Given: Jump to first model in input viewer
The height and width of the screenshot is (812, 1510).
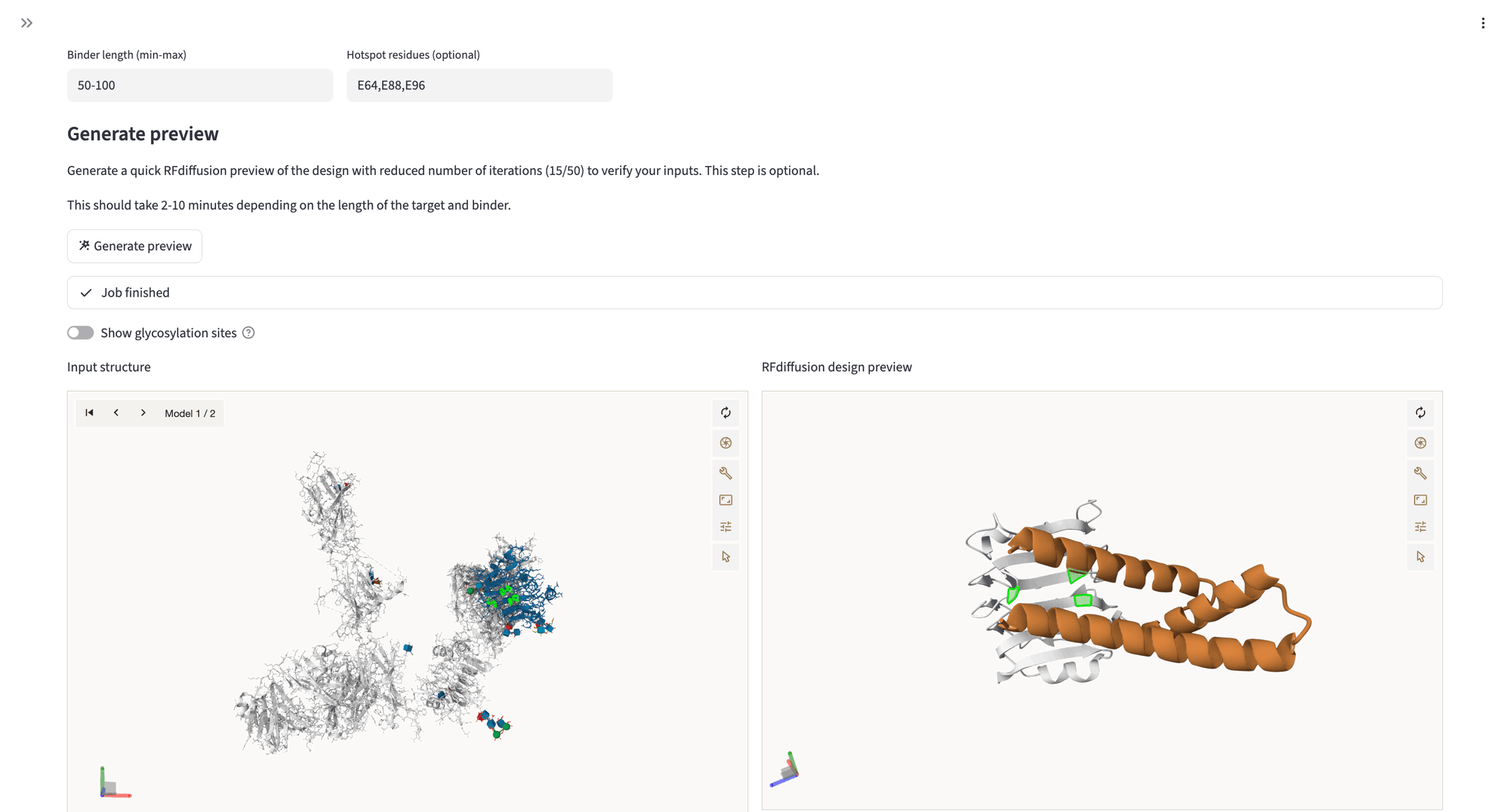Looking at the screenshot, I should [90, 413].
